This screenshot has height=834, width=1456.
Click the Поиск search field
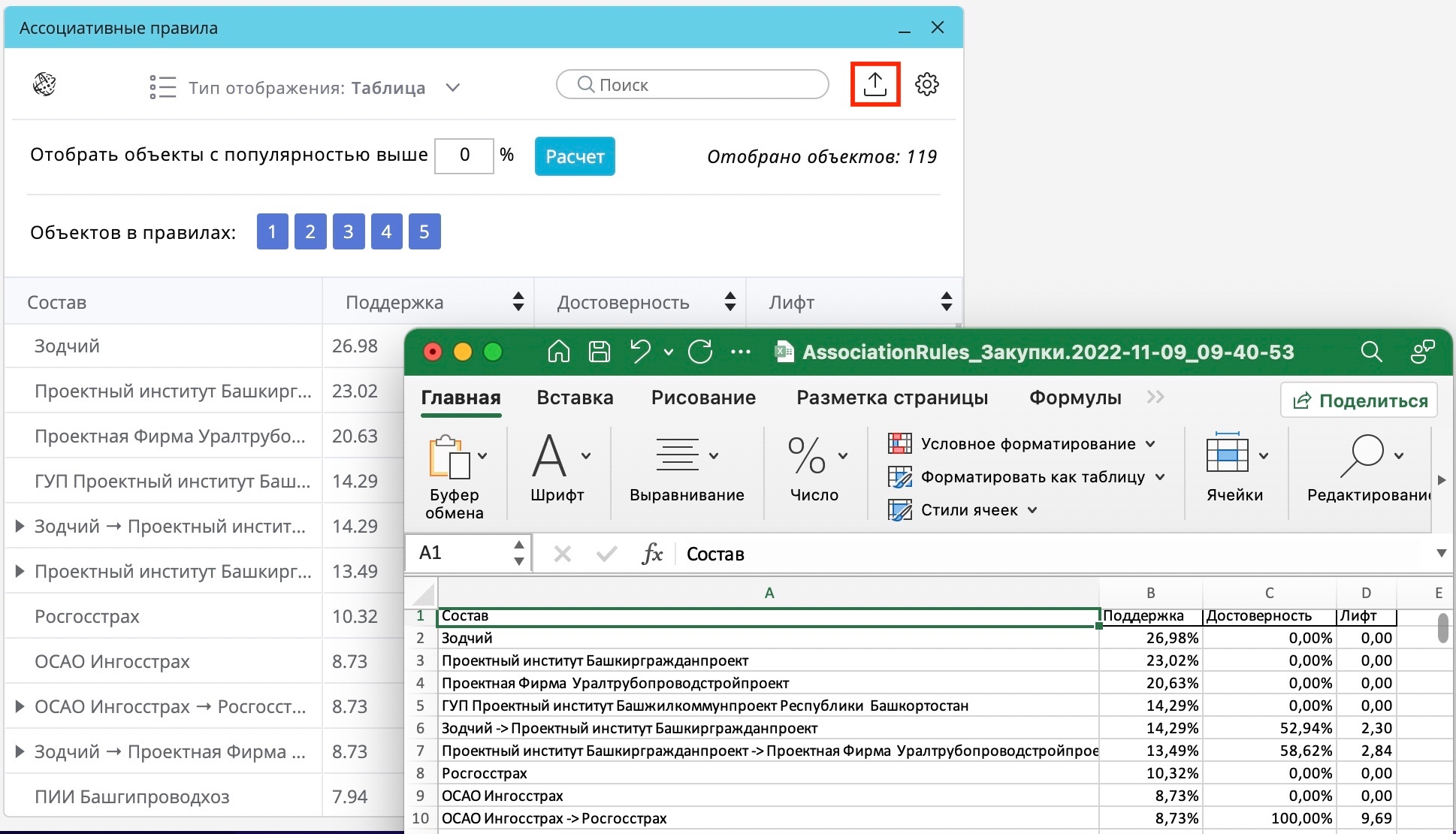(692, 85)
